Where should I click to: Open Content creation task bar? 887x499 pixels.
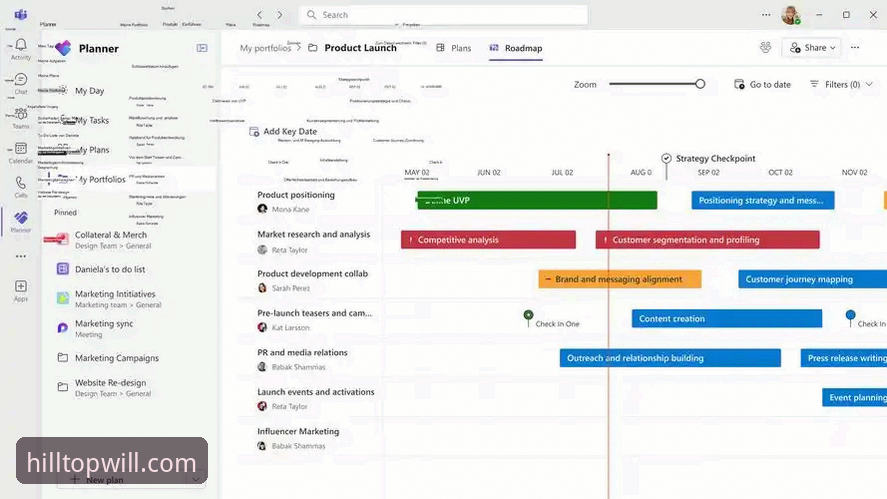coord(727,319)
